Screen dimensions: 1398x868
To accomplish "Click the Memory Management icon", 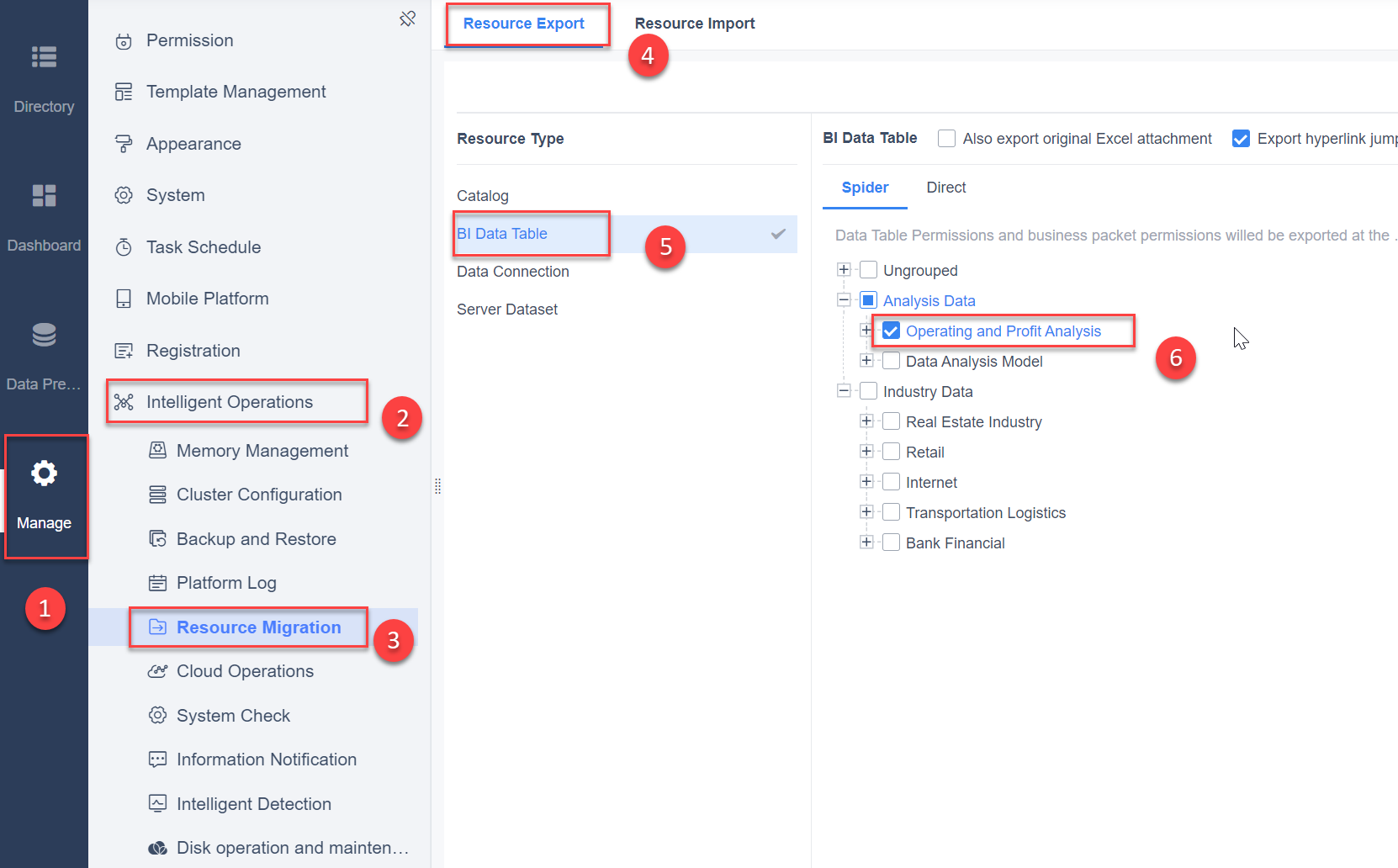I will click(157, 450).
